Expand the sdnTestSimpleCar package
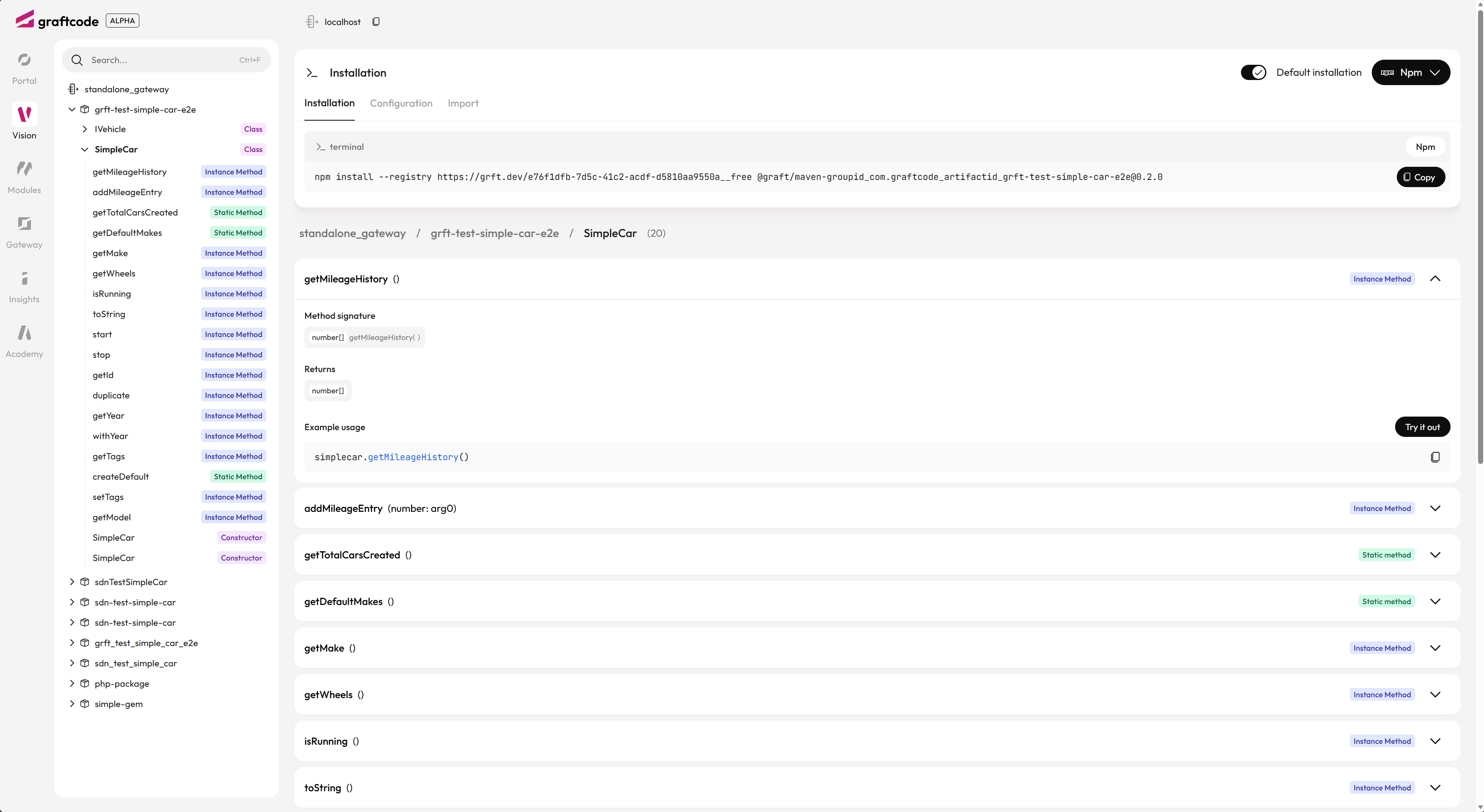 pyautogui.click(x=72, y=582)
